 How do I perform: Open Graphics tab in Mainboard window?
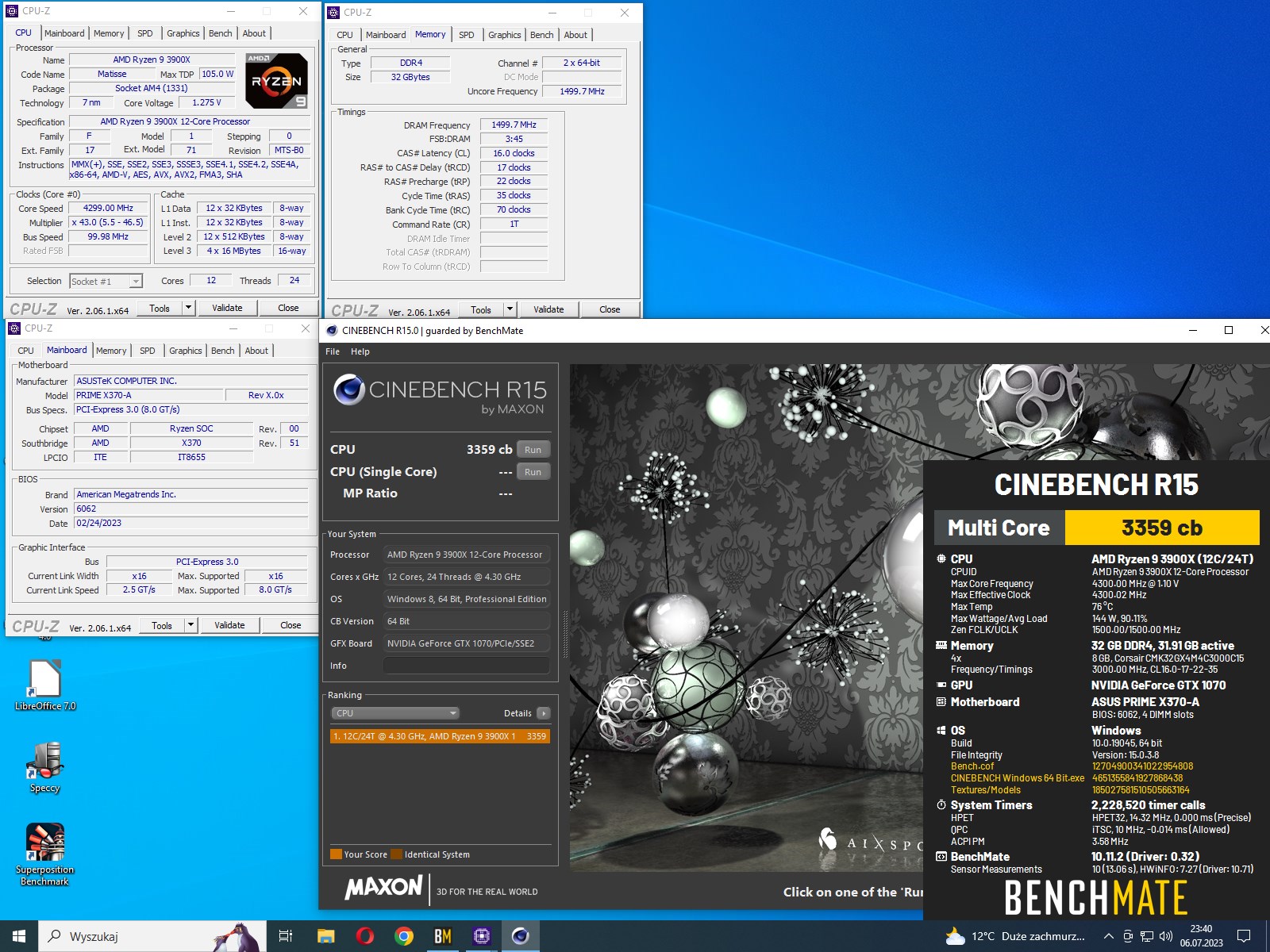pyautogui.click(x=186, y=351)
